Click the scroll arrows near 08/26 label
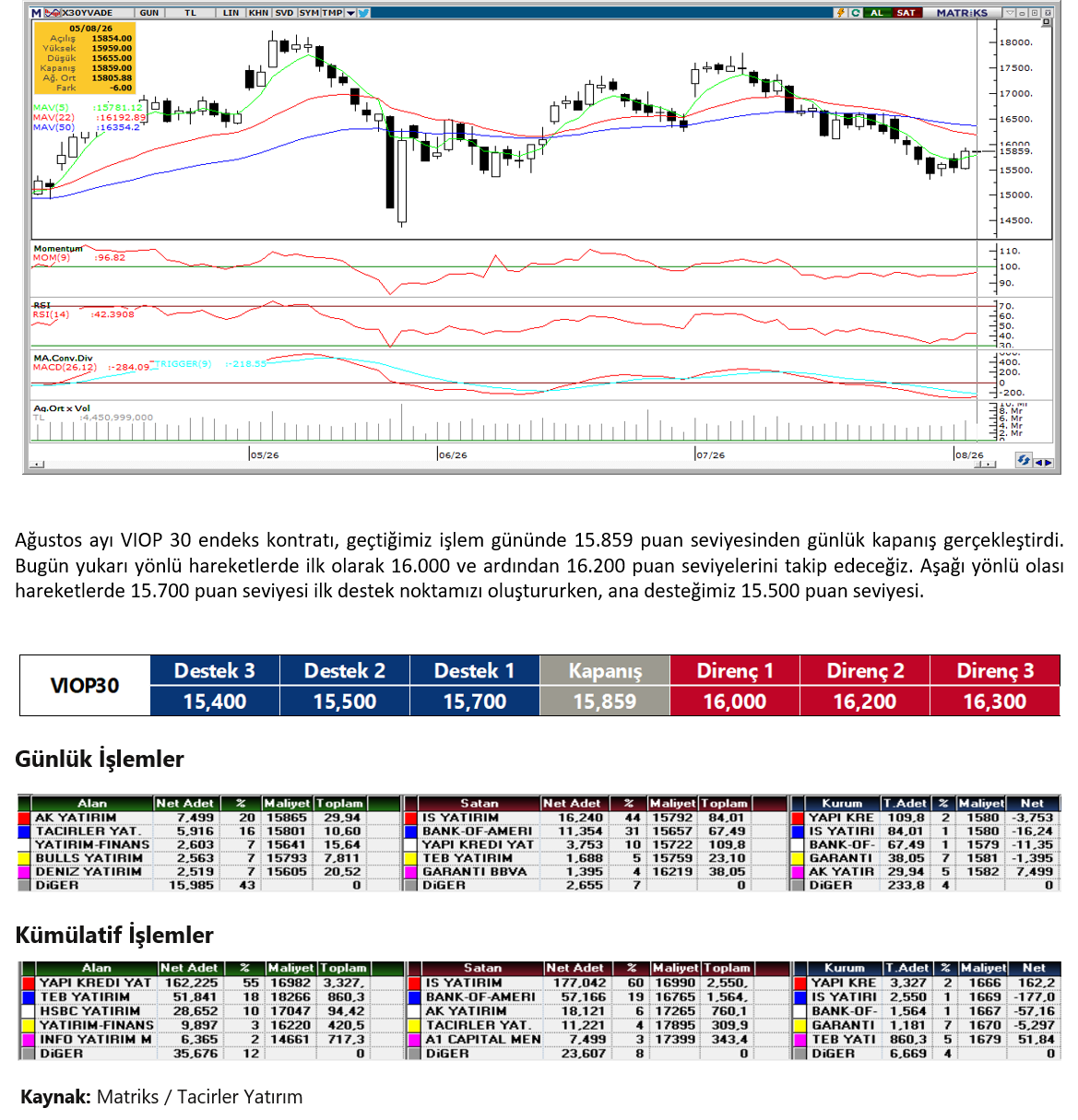 [x=985, y=464]
